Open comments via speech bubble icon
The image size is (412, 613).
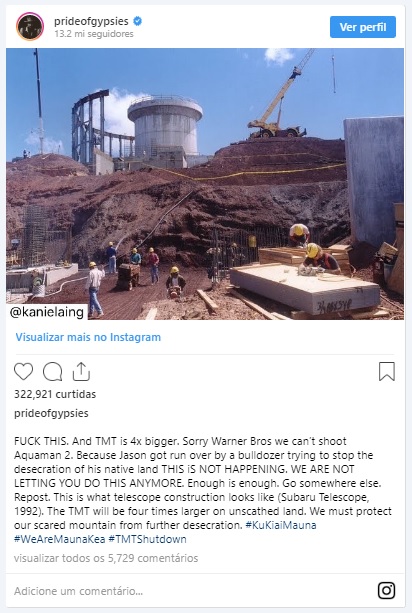[52, 371]
